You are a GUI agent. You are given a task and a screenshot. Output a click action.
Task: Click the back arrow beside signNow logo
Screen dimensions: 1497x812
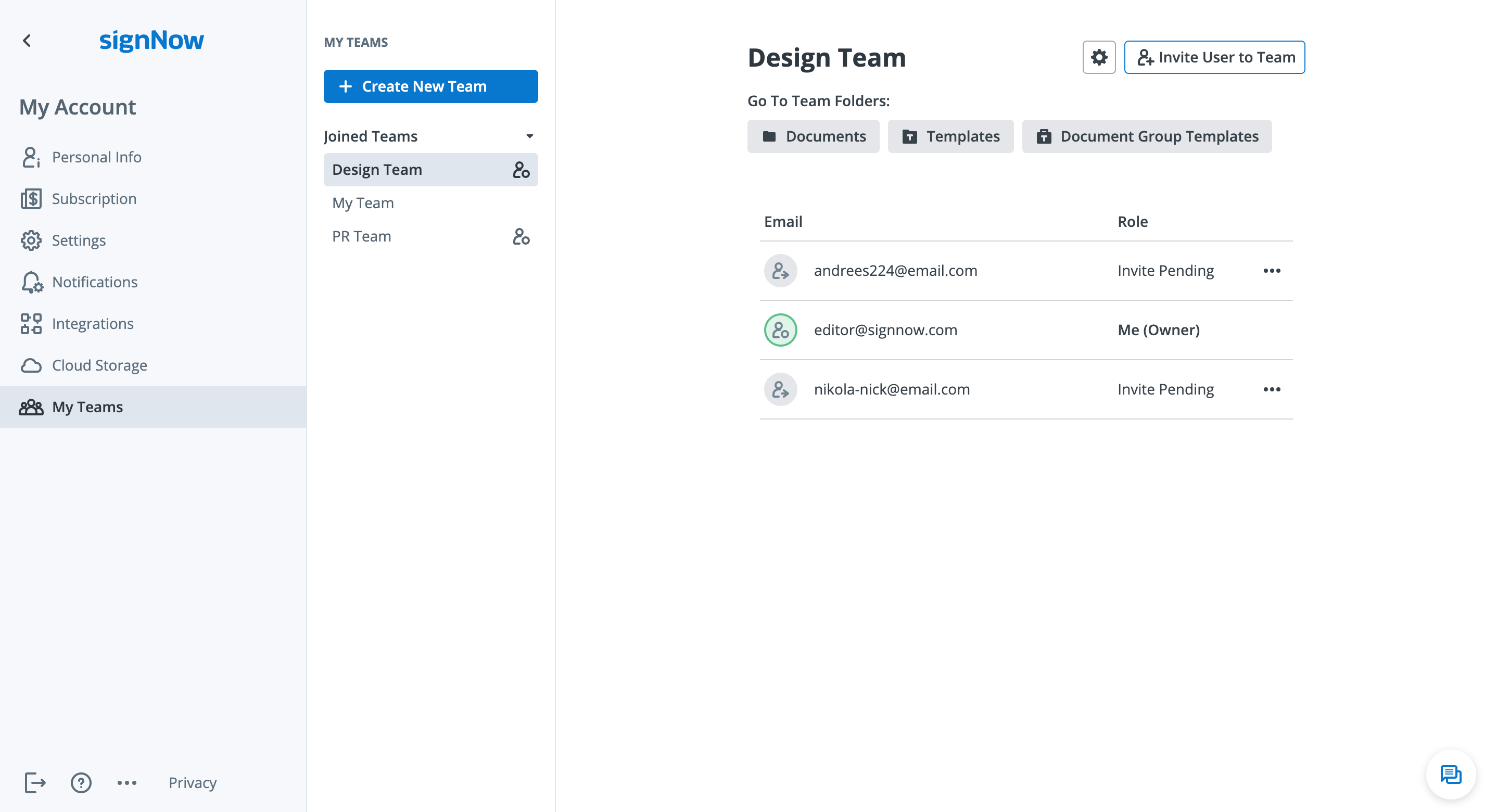(x=27, y=40)
